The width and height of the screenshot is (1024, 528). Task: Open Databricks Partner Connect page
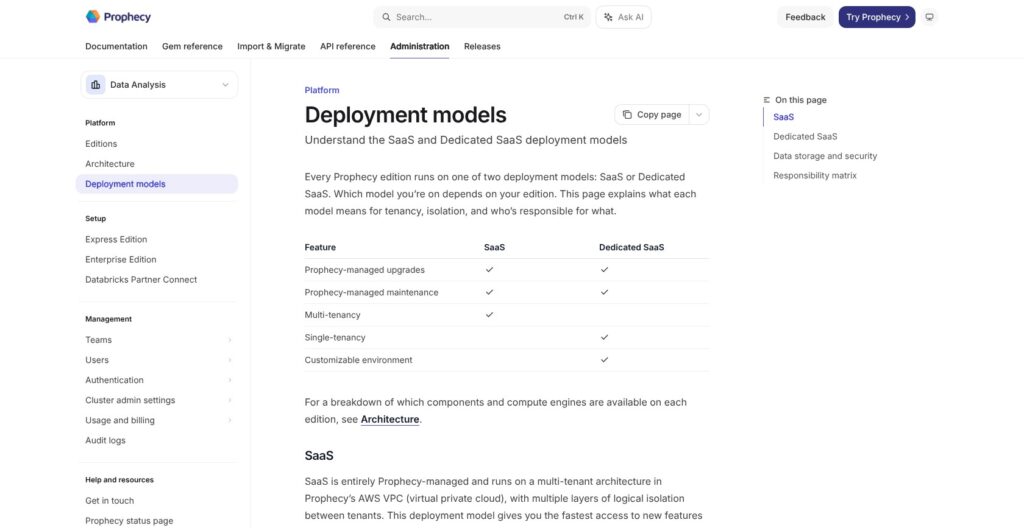coord(141,280)
